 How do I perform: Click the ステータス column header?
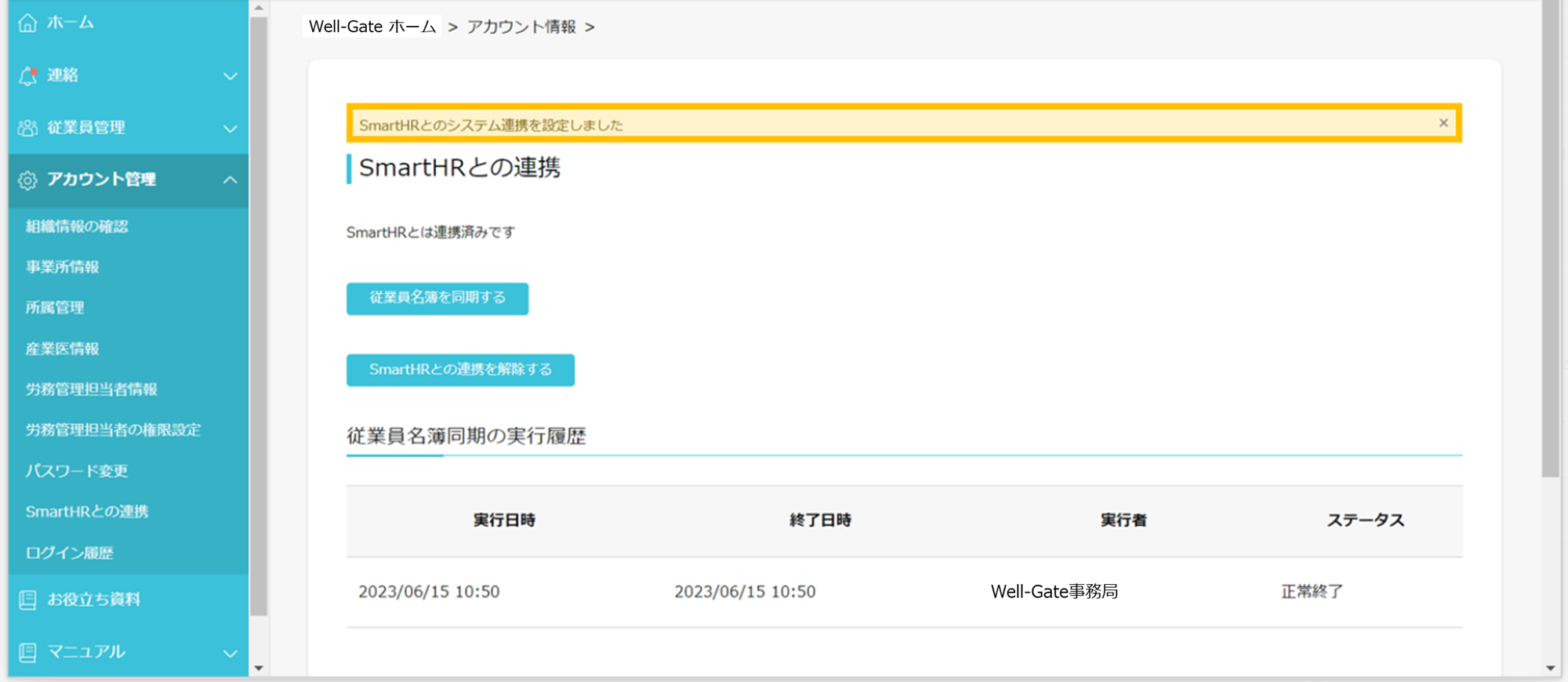1365,521
